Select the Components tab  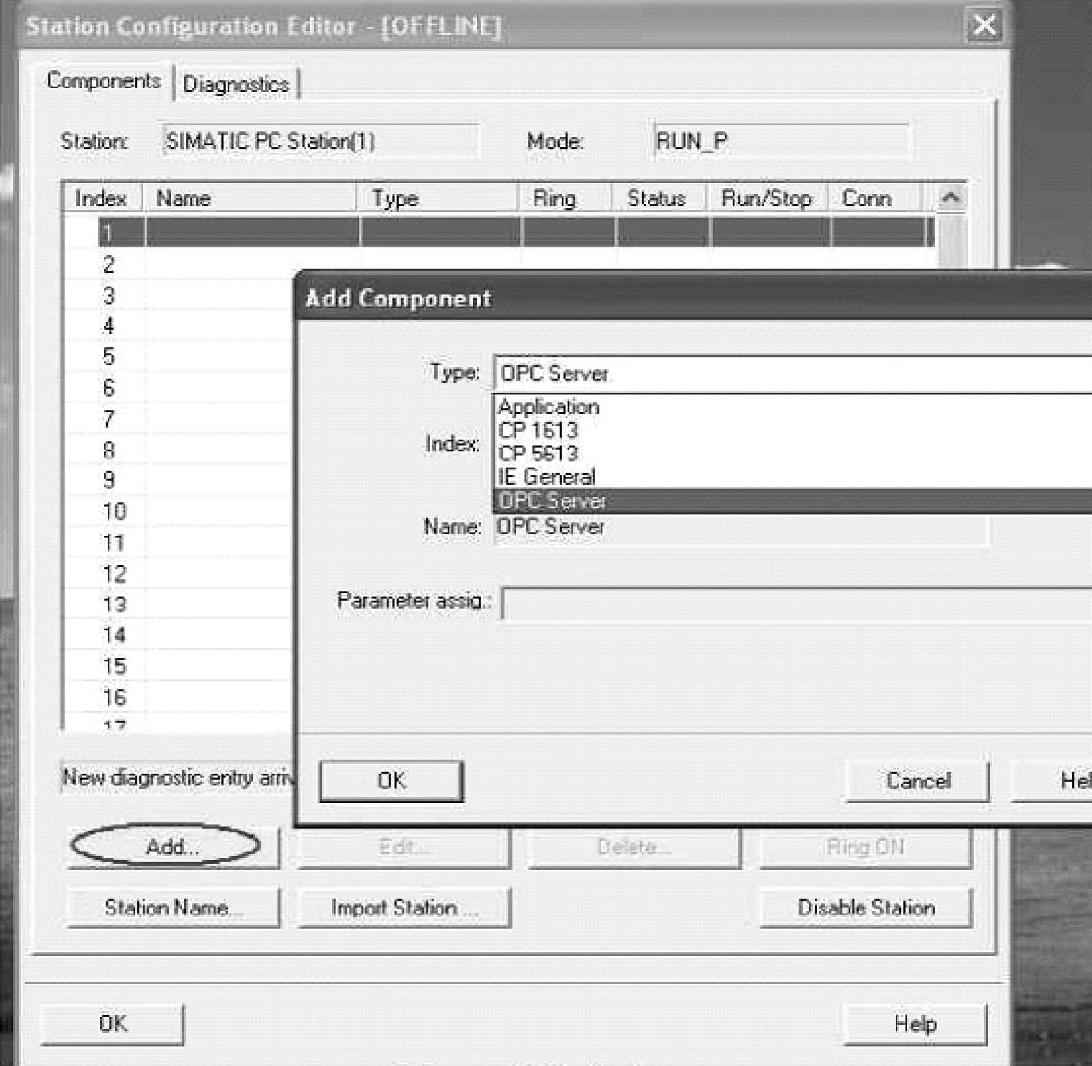pyautogui.click(x=104, y=81)
